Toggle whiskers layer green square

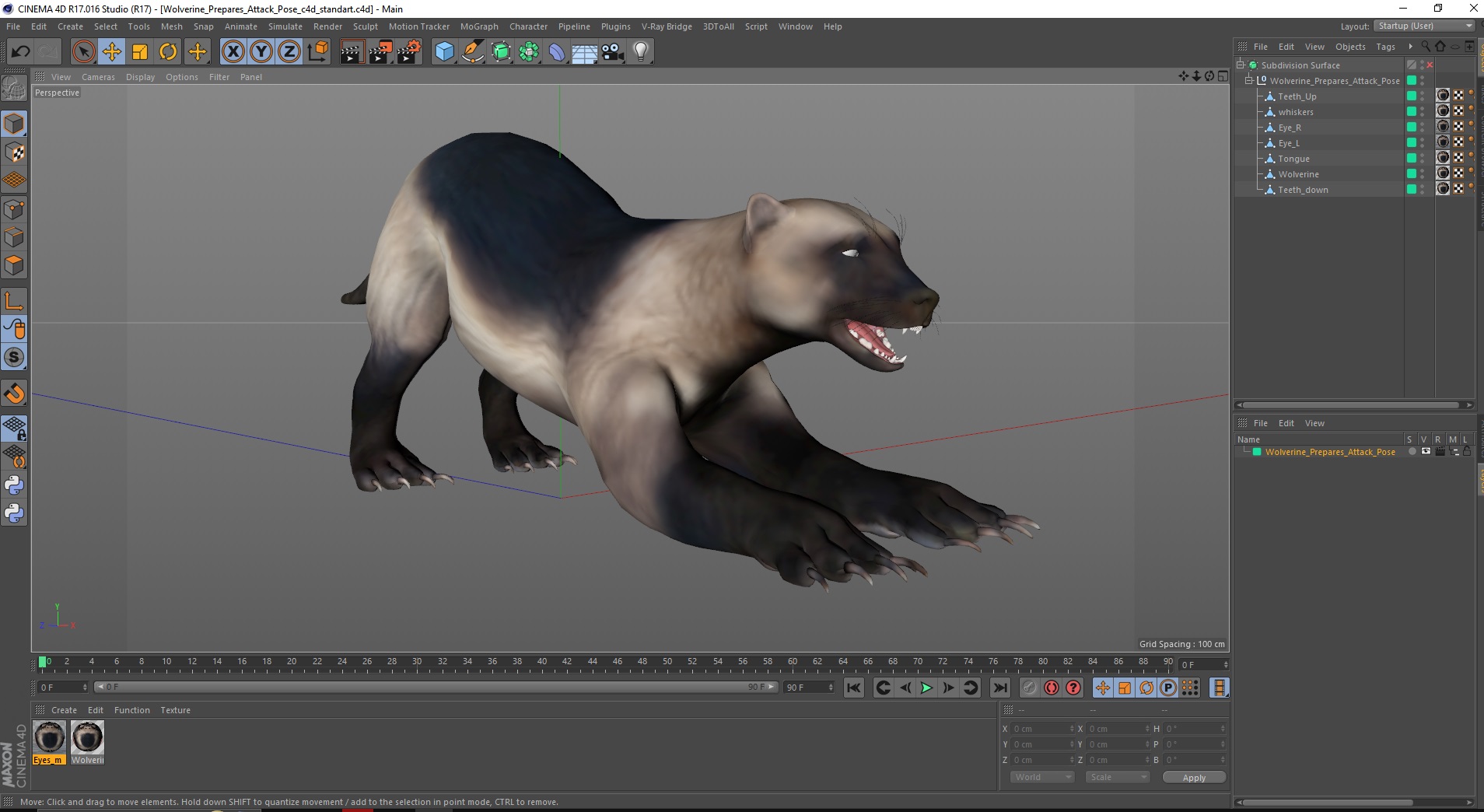(1412, 111)
